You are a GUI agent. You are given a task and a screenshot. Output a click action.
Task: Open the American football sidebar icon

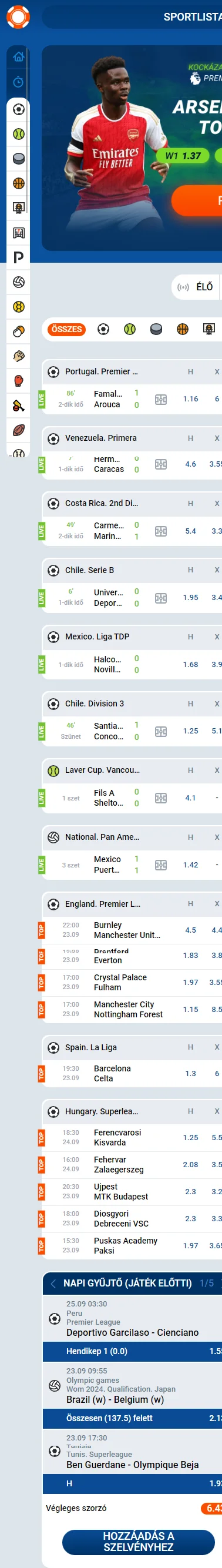click(18, 430)
